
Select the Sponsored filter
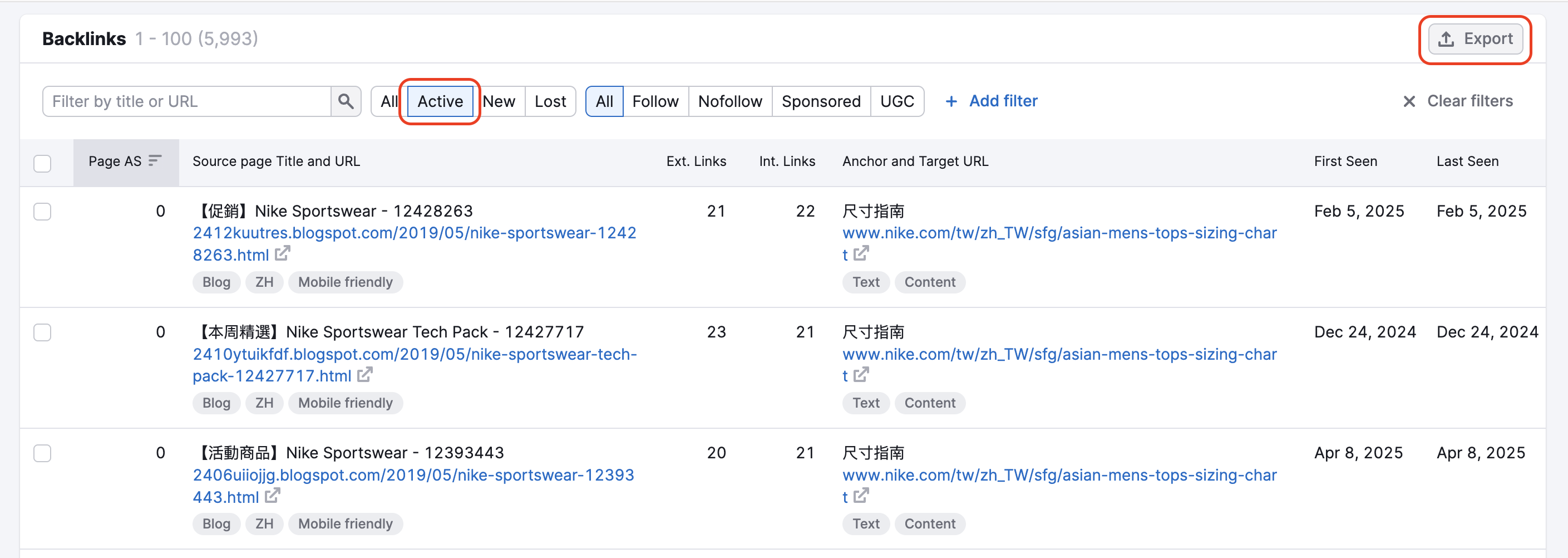pos(821,101)
